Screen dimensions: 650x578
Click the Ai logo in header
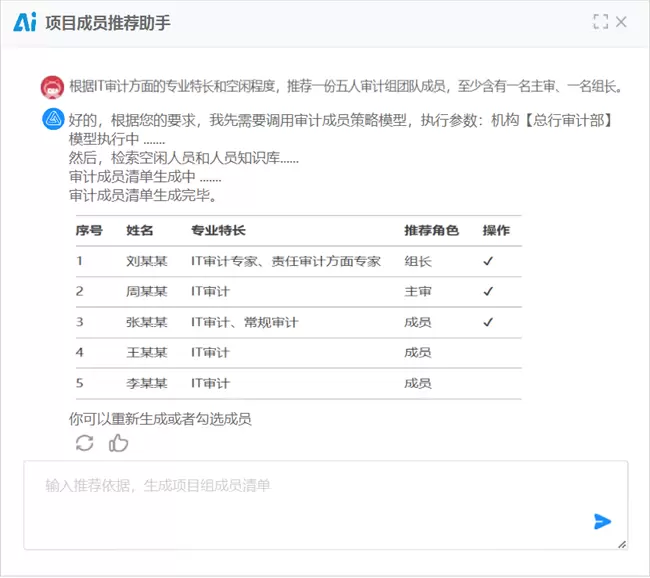click(x=24, y=22)
